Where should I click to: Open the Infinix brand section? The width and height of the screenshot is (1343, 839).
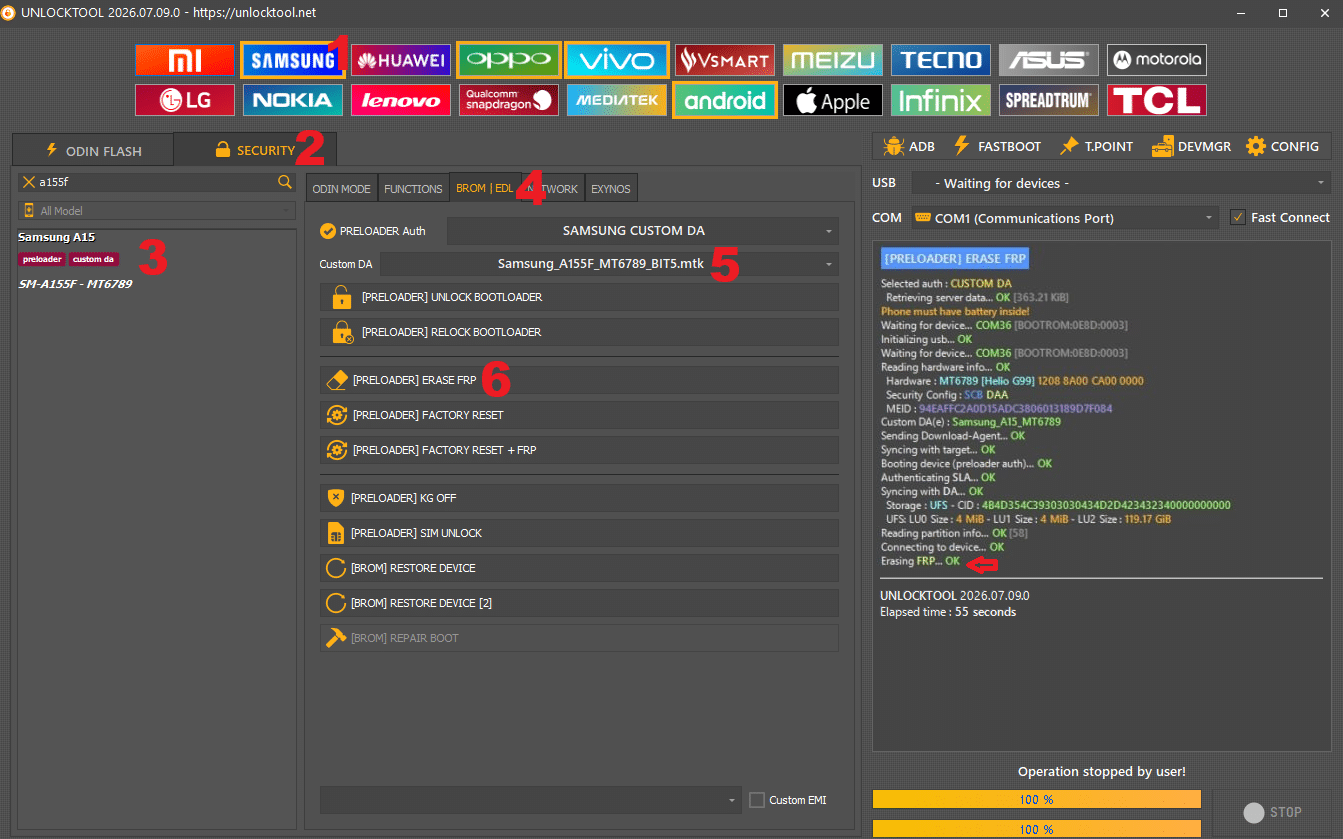pos(941,100)
